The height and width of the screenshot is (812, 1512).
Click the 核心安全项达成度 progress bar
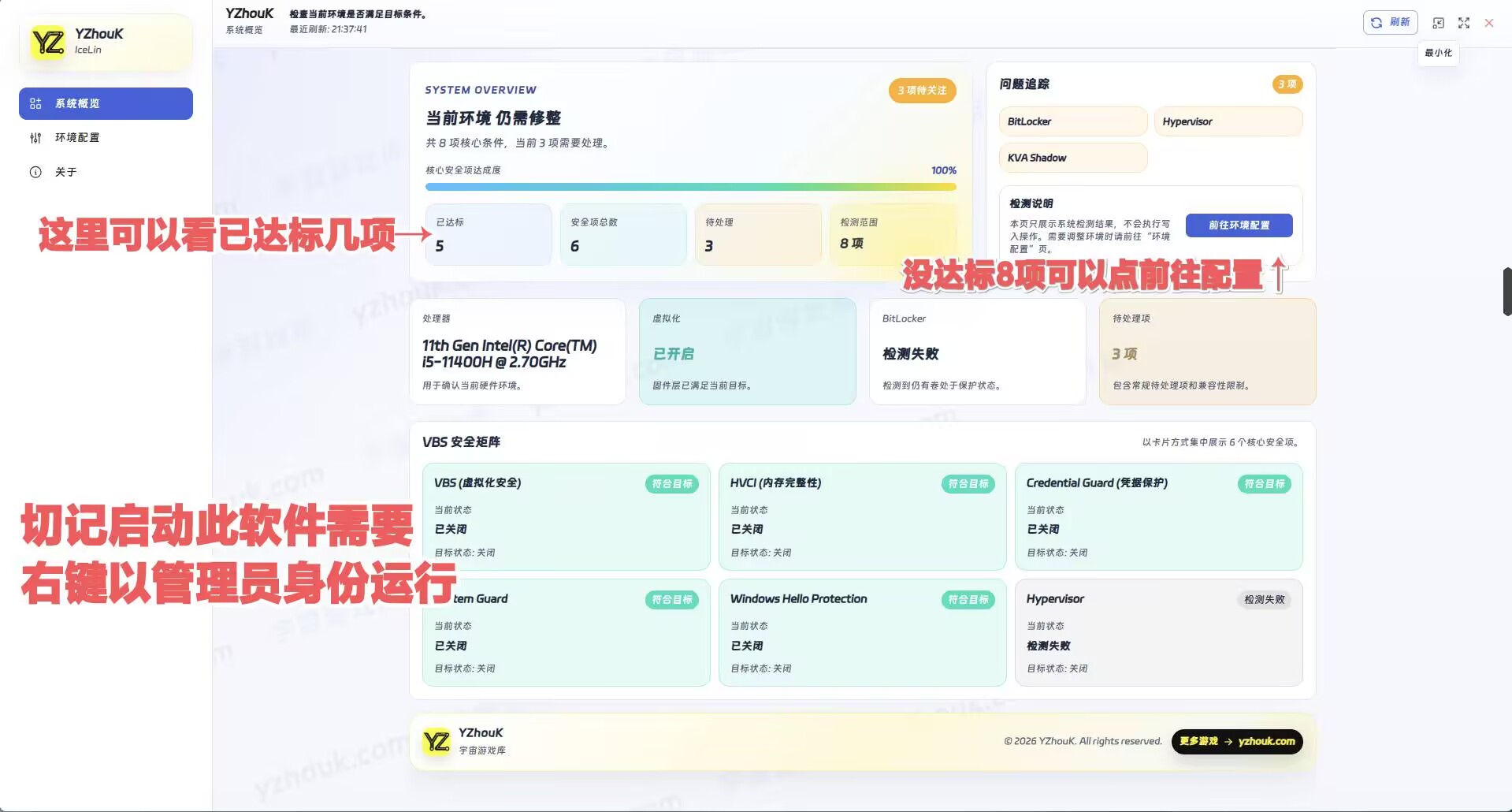[690, 187]
